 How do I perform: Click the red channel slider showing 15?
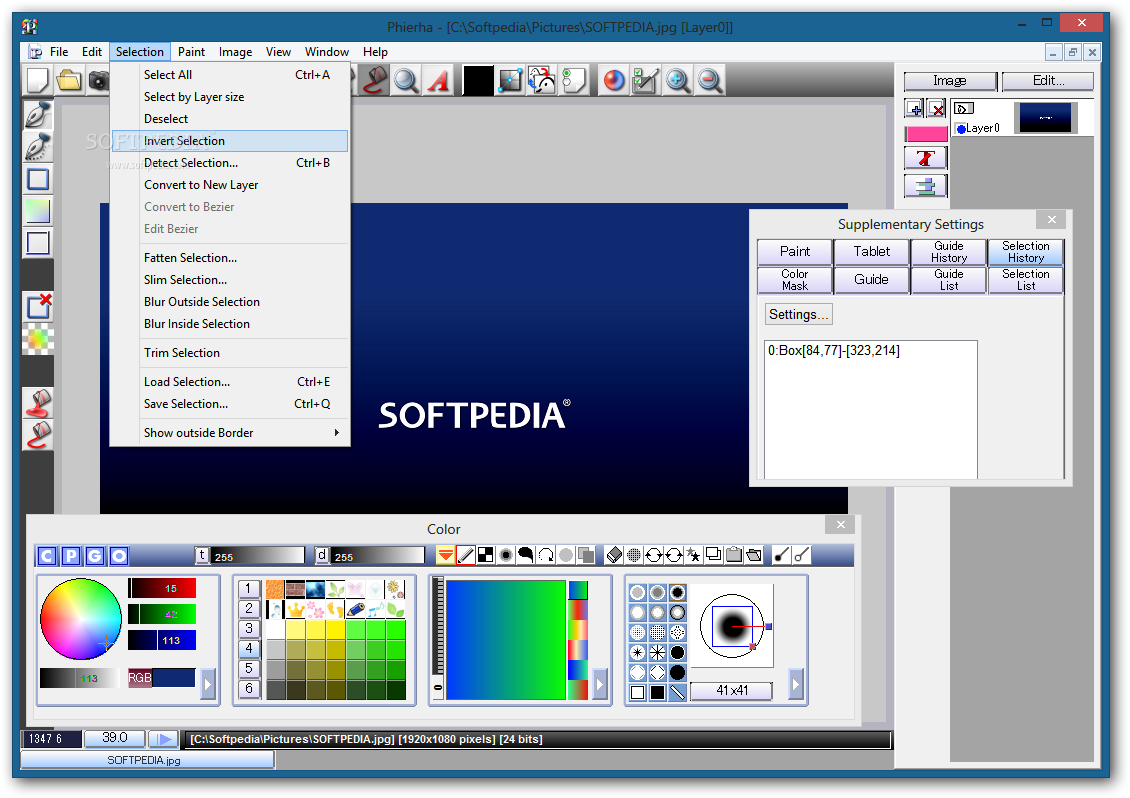[x=162, y=588]
